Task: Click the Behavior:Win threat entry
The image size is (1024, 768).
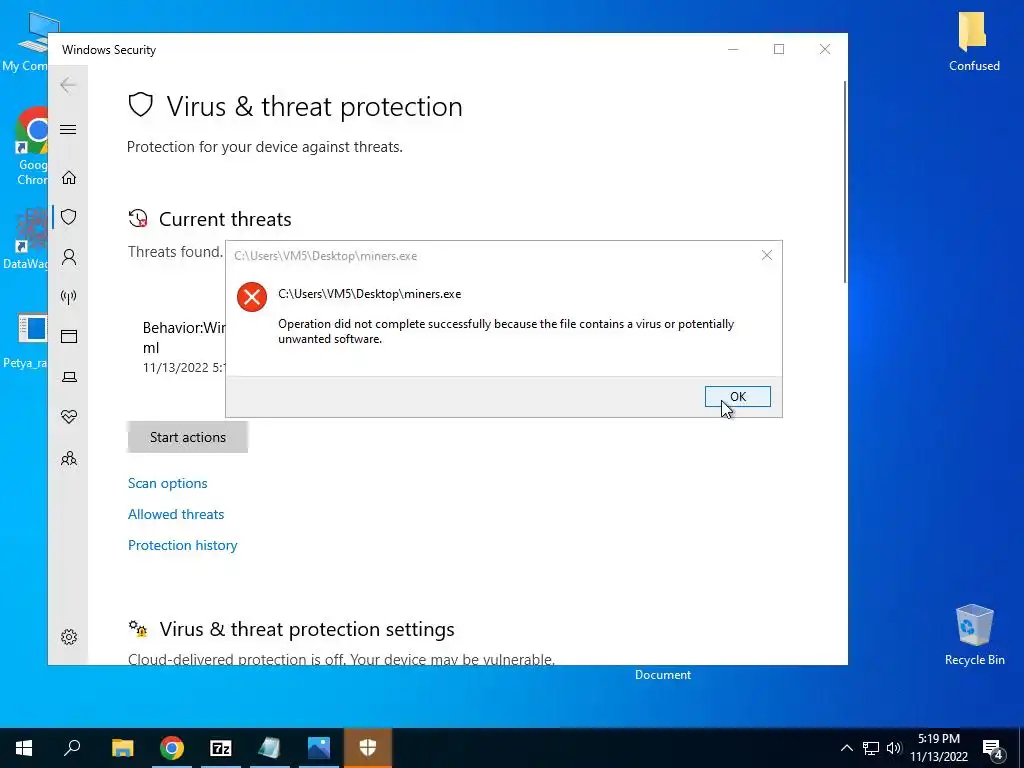Action: pyautogui.click(x=184, y=347)
